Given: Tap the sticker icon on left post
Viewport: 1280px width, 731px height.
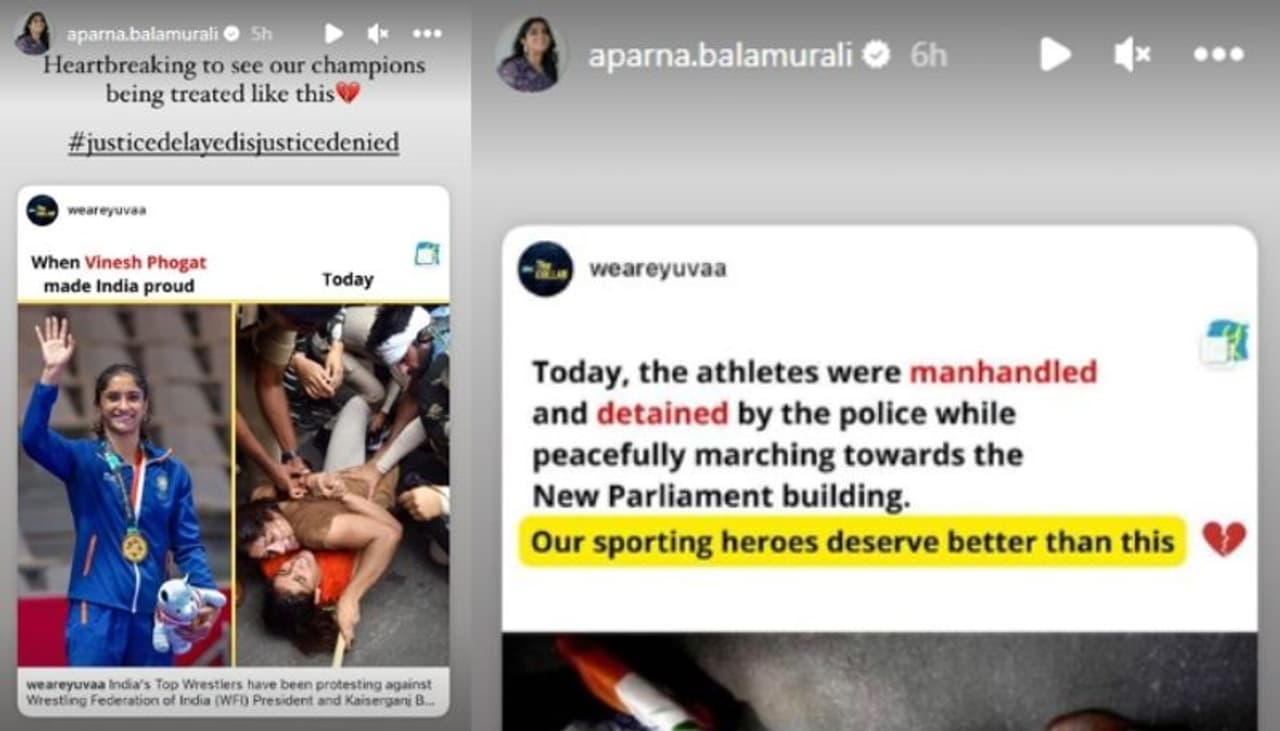Looking at the screenshot, I should click(x=427, y=254).
